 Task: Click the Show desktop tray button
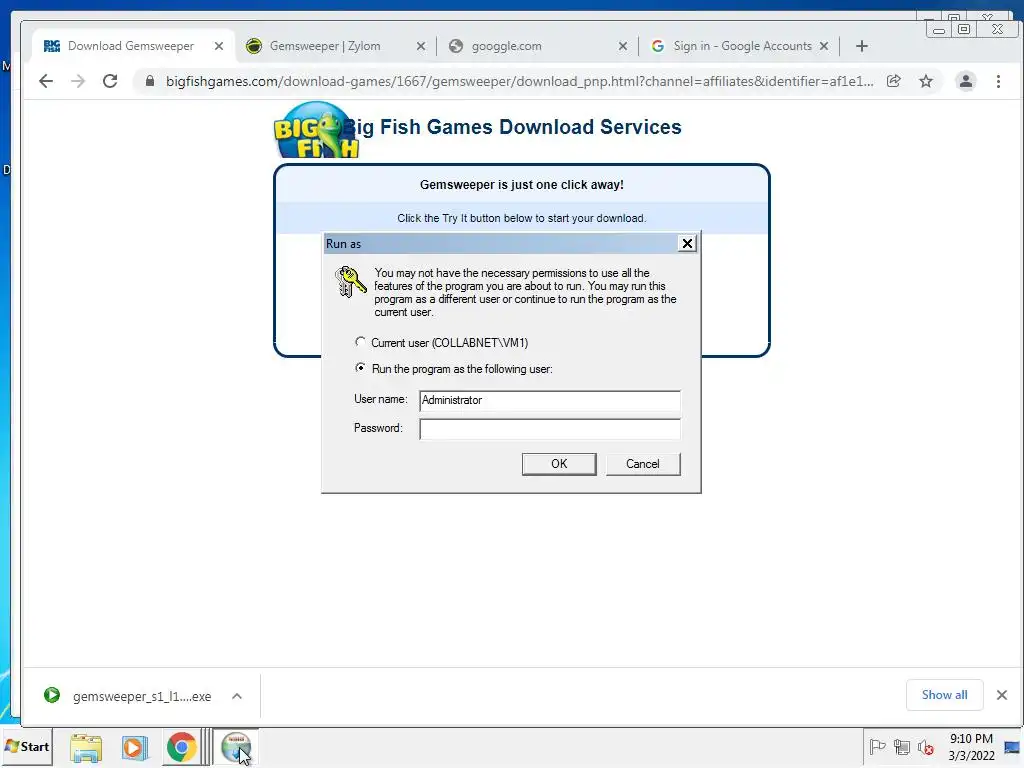point(1012,747)
